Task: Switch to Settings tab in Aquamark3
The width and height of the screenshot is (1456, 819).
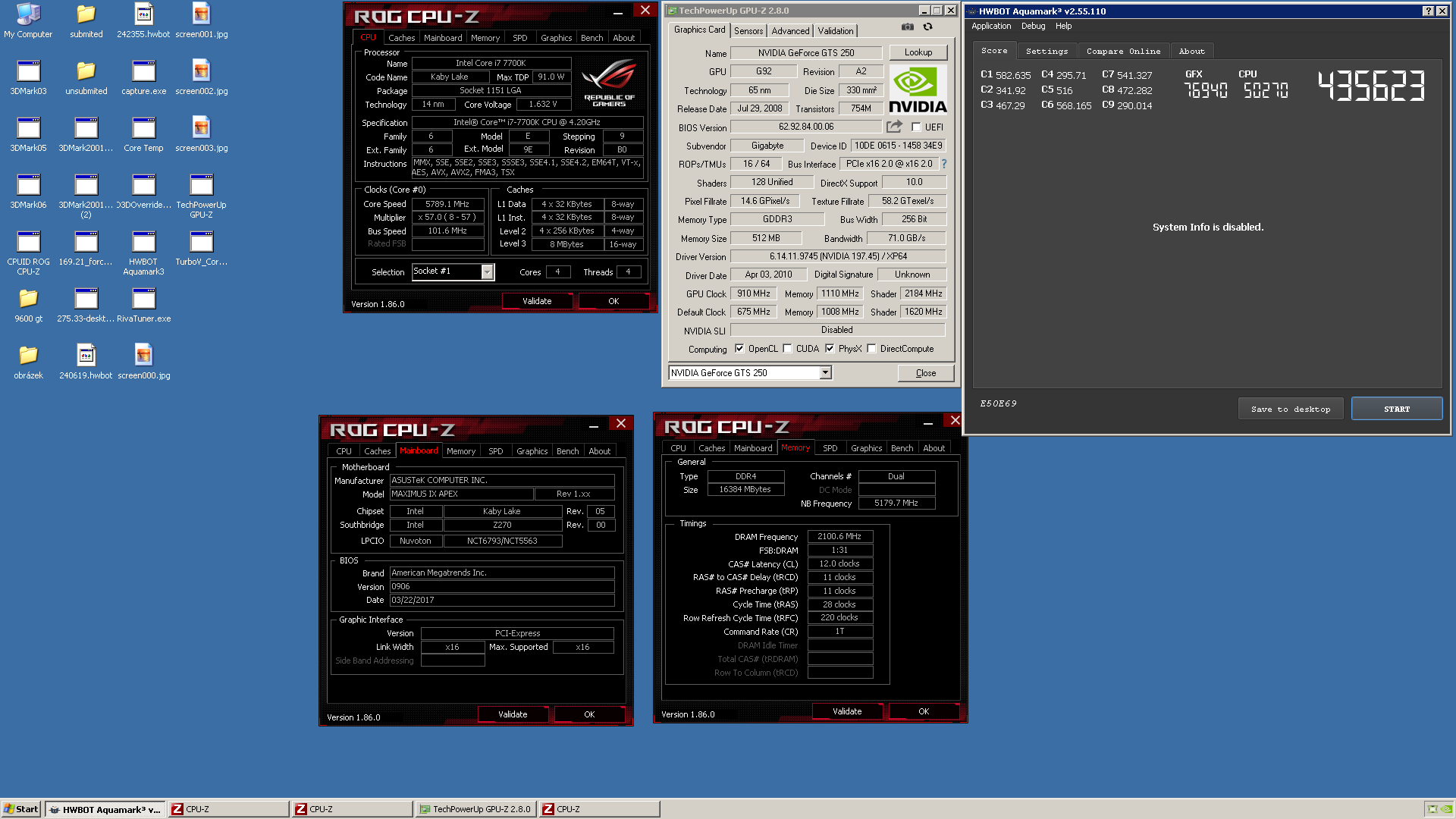Action: click(x=1046, y=51)
